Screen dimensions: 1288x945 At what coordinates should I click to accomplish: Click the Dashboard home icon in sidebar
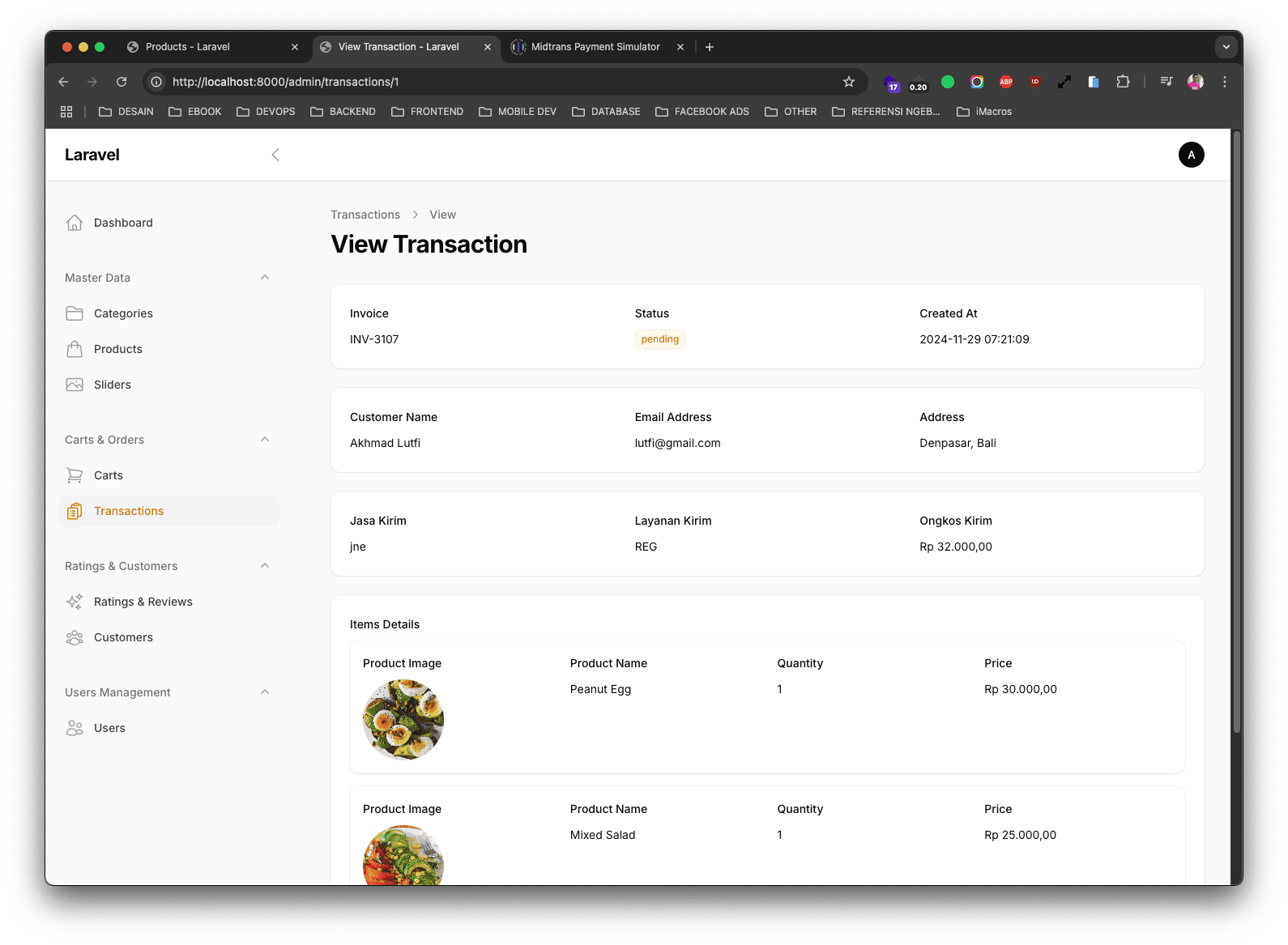[x=75, y=223]
